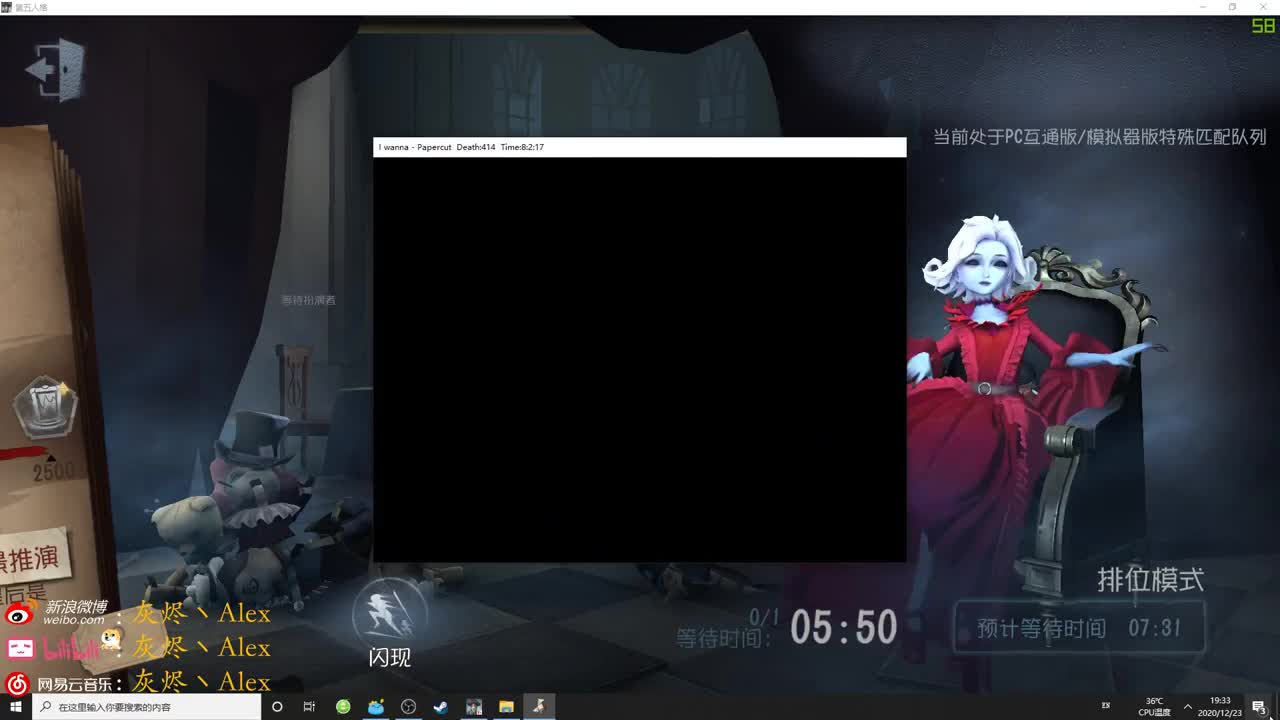Click the game window icon on the taskbar
The width and height of the screenshot is (1280, 720).
click(x=538, y=706)
